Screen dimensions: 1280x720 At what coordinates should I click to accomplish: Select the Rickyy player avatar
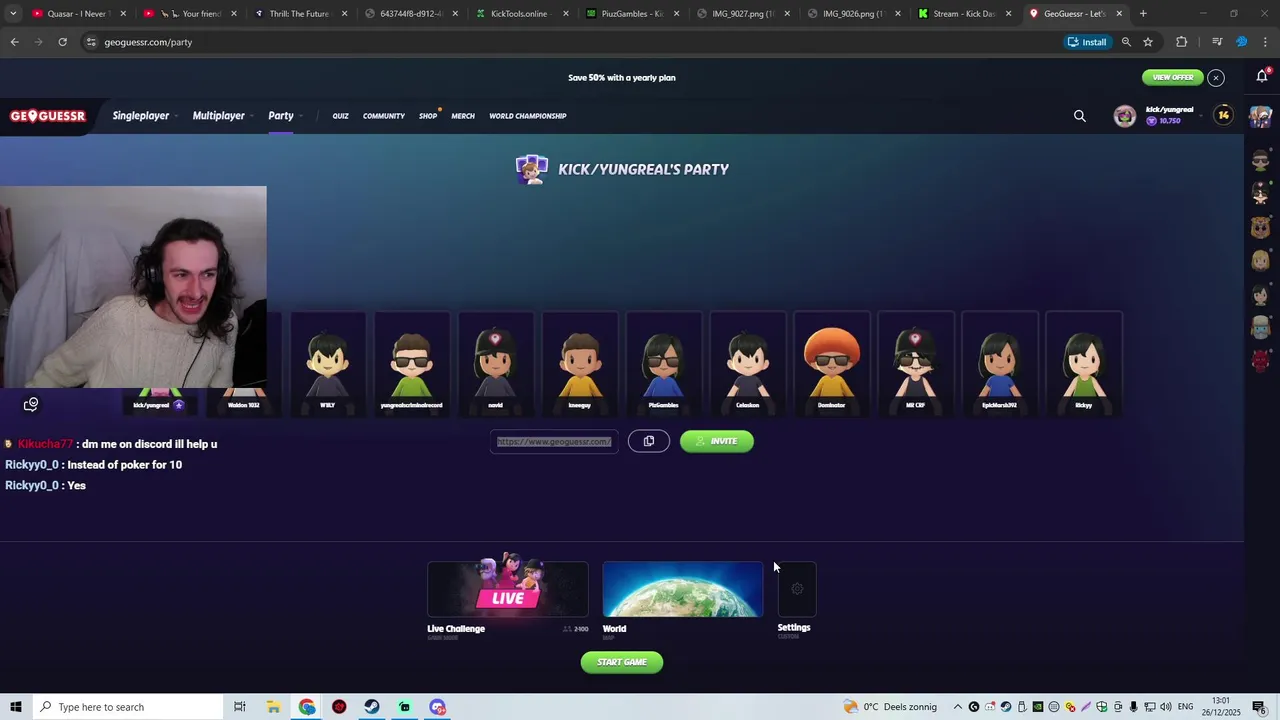[1084, 363]
